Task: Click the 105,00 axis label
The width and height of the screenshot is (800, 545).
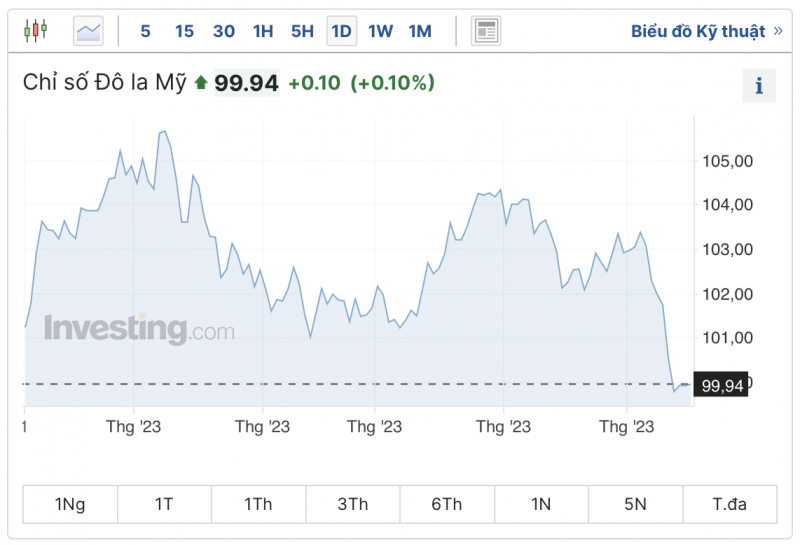Action: (x=728, y=161)
